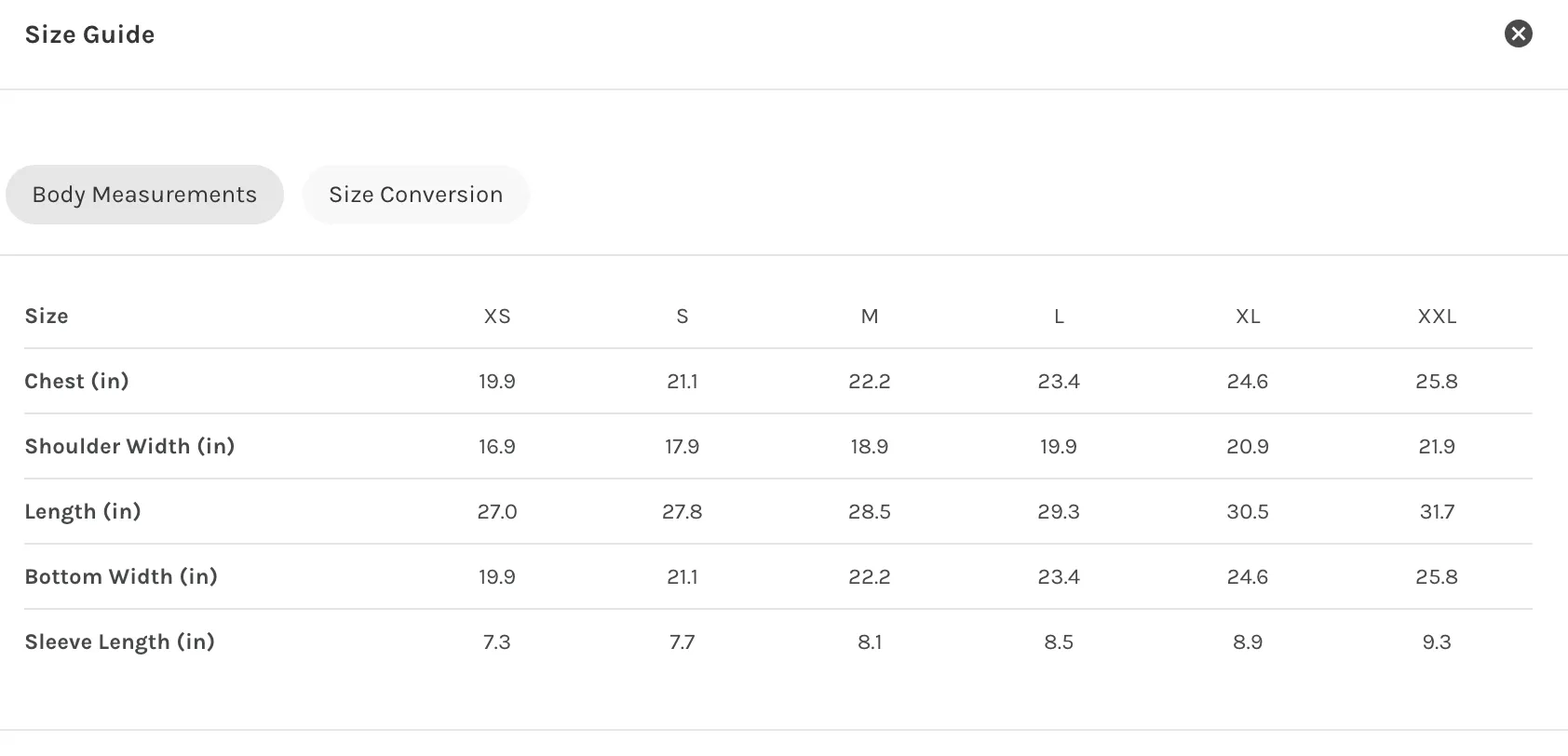
Task: Click the 9.3 sleeve length for XXL
Action: (1437, 641)
